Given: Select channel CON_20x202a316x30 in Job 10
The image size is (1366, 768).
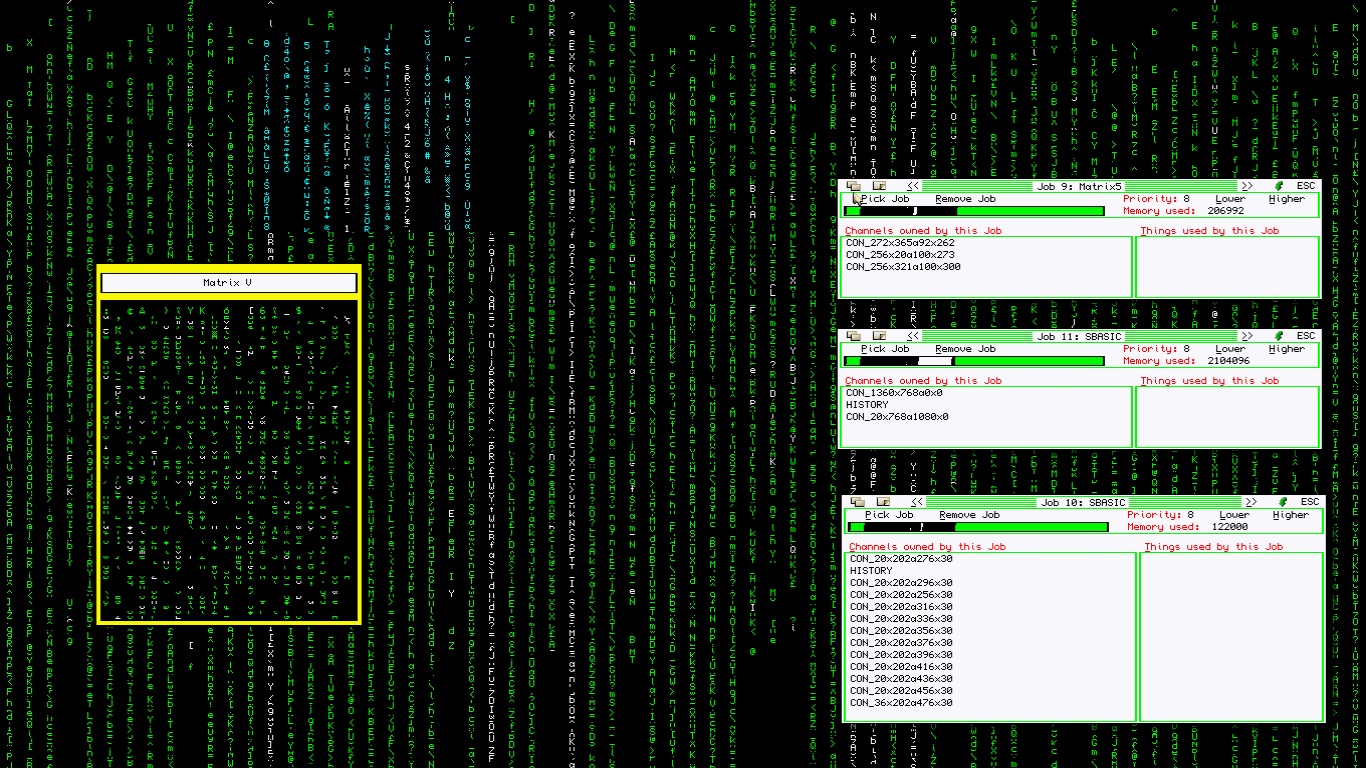Looking at the screenshot, I should coord(901,607).
